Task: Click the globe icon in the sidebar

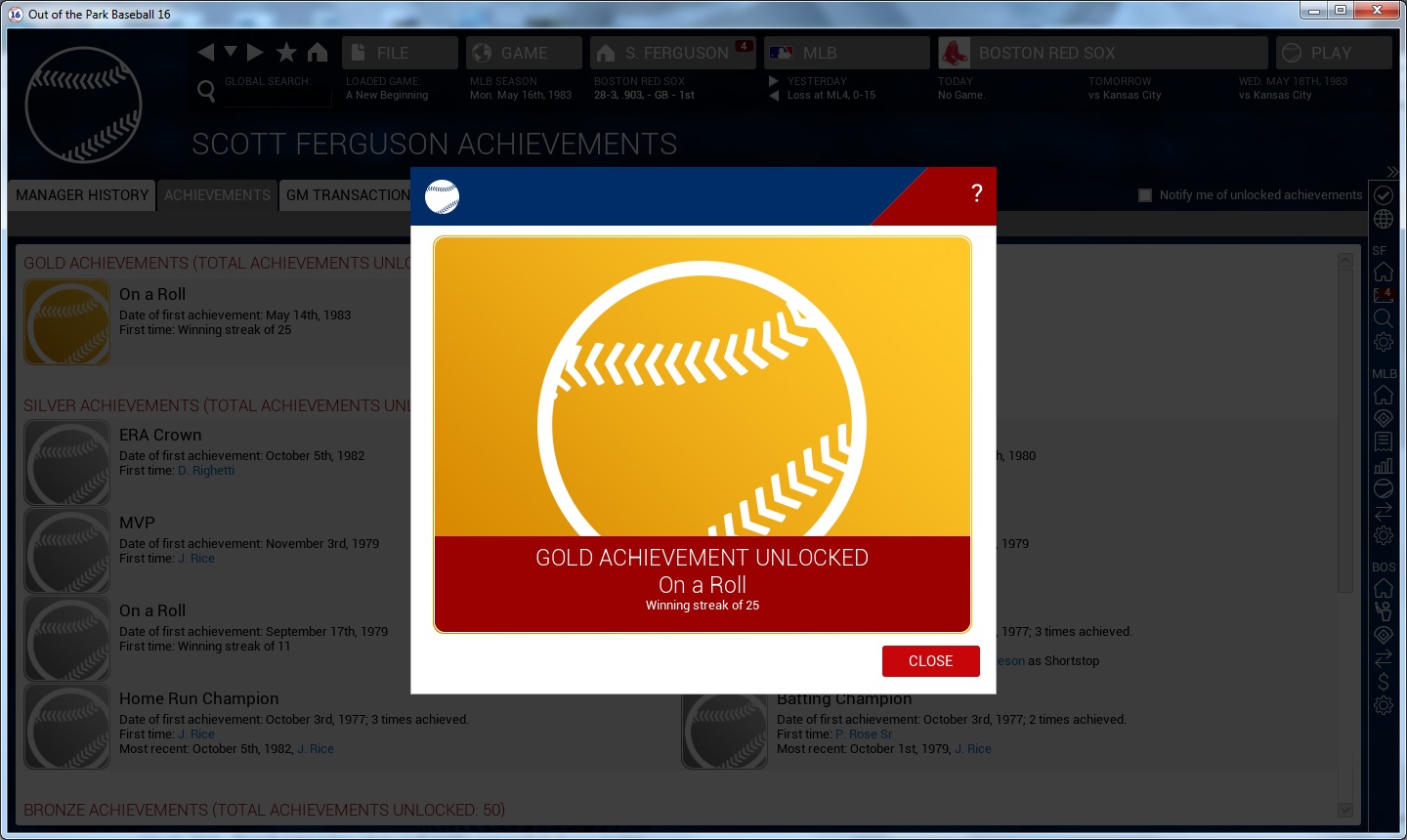Action: 1384,219
